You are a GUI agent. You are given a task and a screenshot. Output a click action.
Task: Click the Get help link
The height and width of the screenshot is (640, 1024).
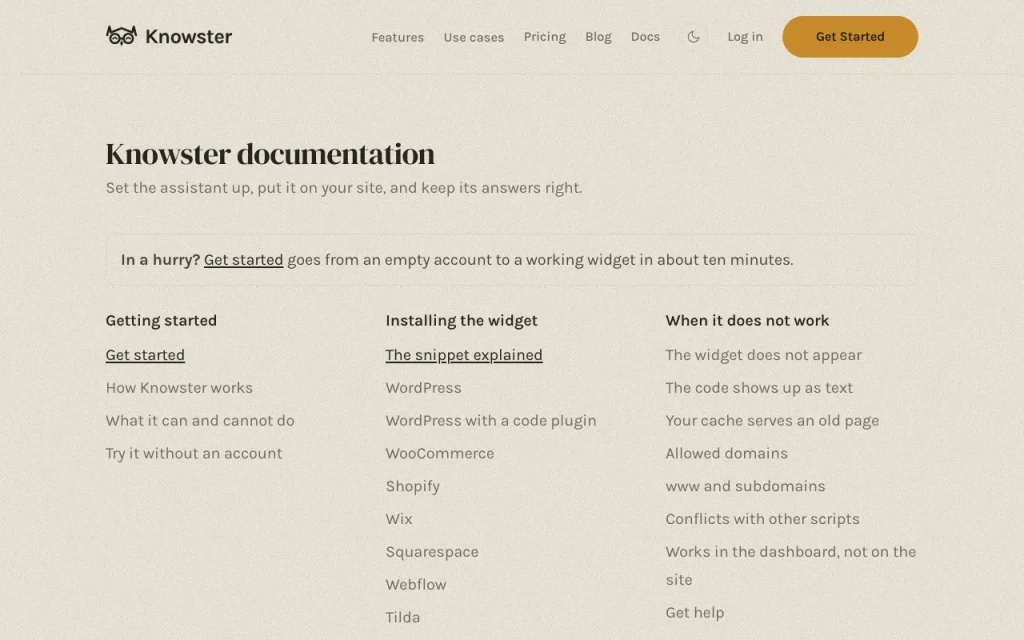[x=695, y=613]
